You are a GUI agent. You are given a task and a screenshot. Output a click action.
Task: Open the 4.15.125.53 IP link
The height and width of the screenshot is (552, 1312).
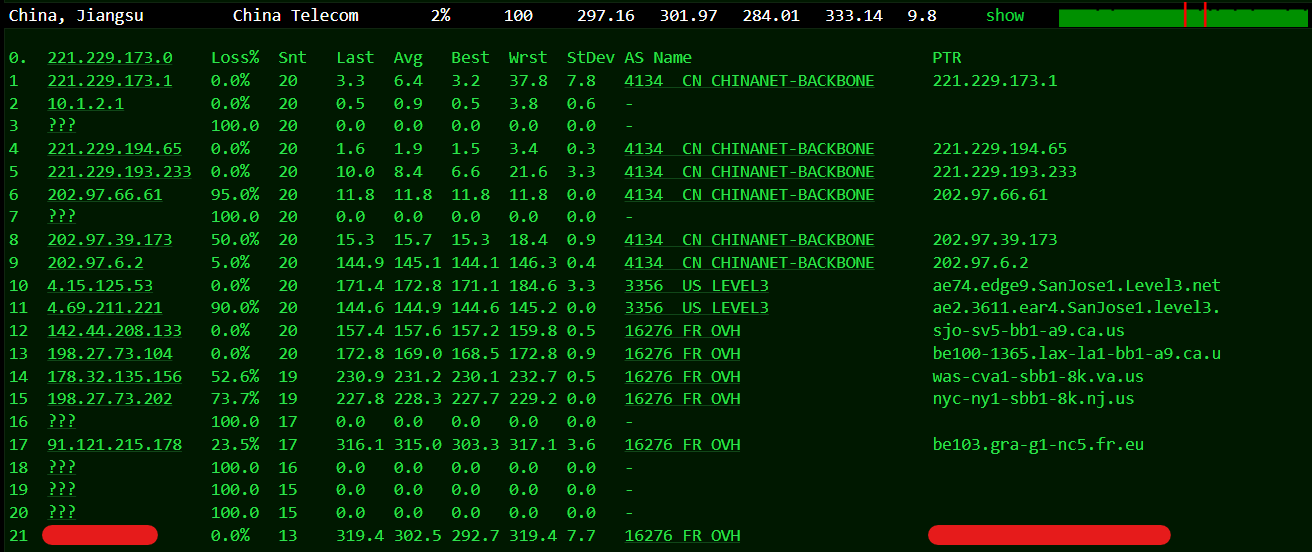[x=100, y=286]
